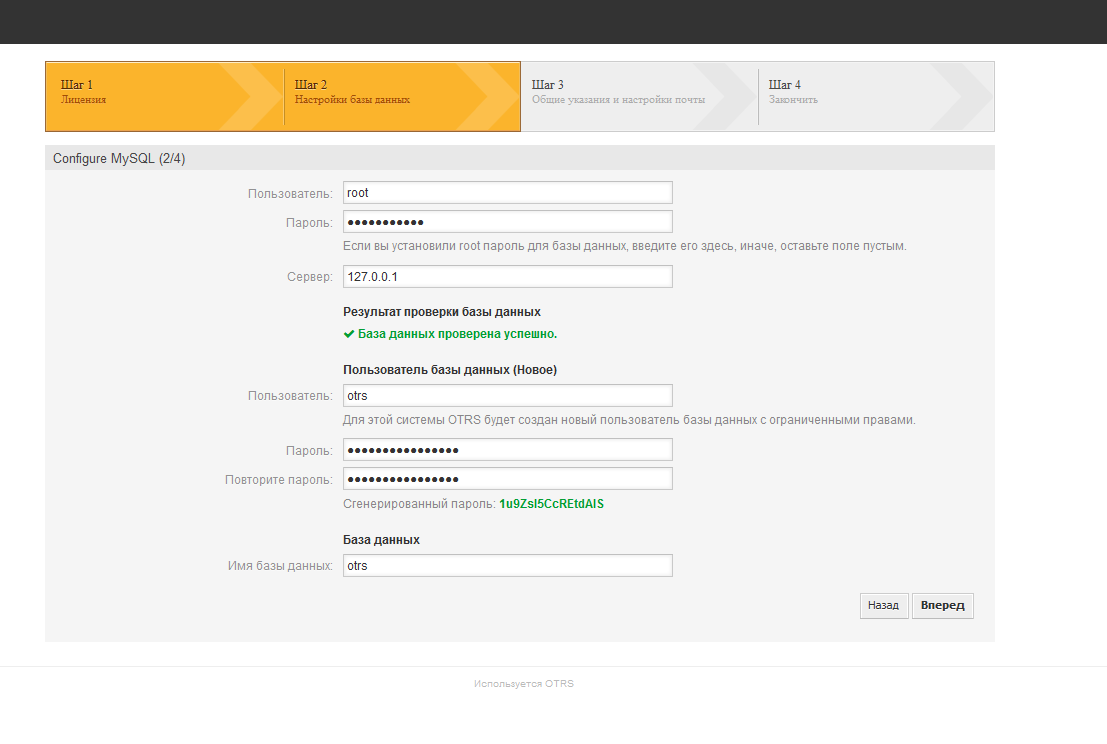Go to Шаг 1 Лицензия step
Image resolution: width=1107 pixels, height=744 pixels.
(84, 92)
